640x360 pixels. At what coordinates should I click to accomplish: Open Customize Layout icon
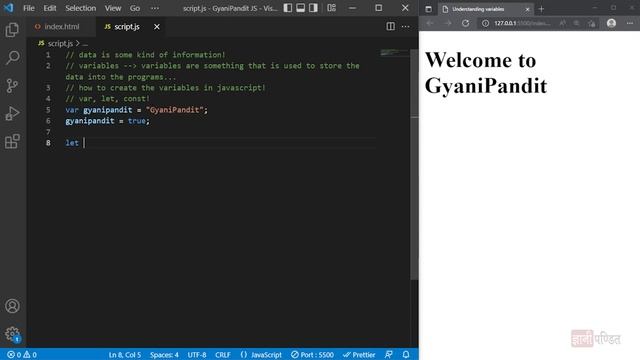click(x=331, y=8)
